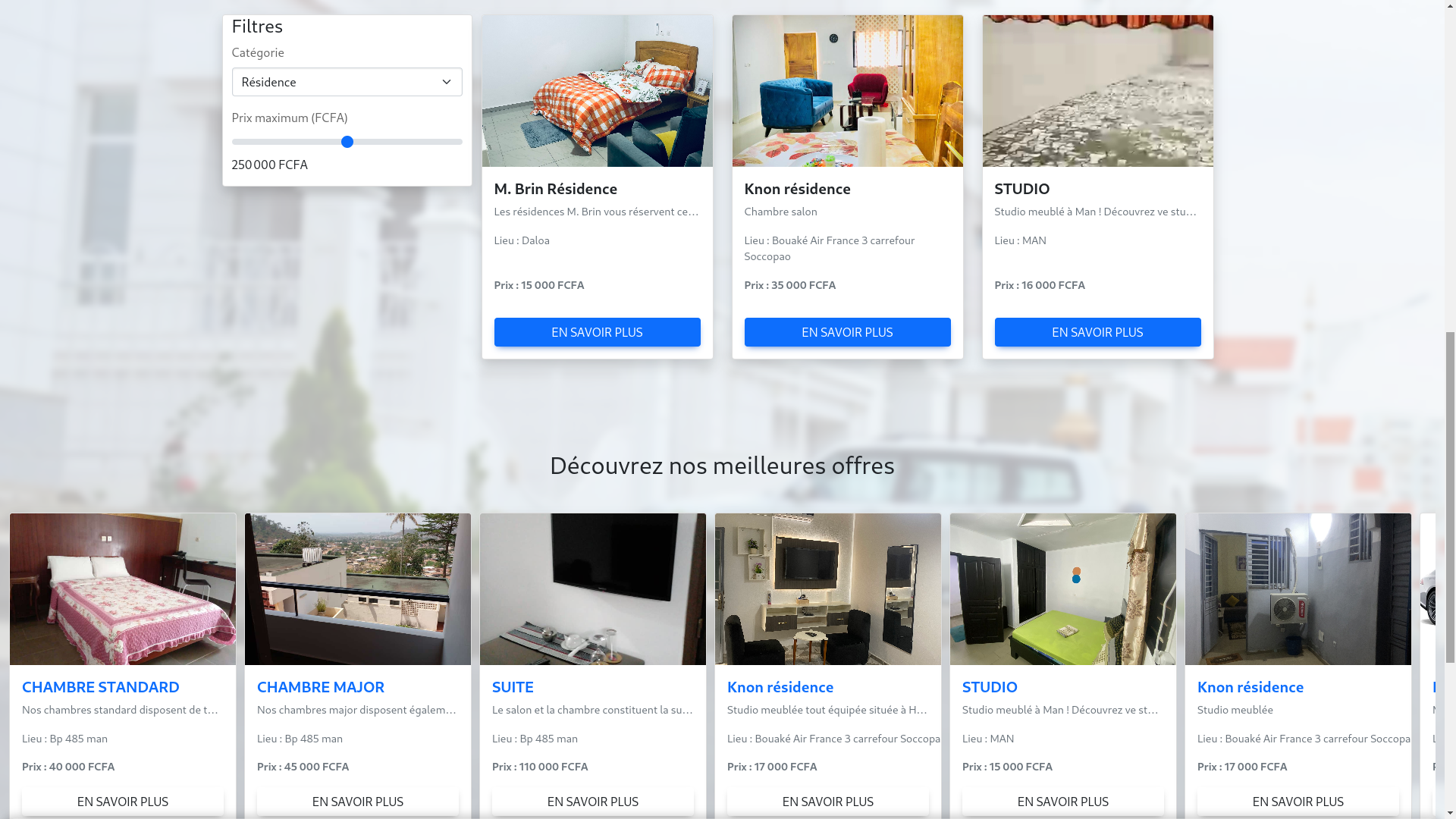This screenshot has height=819, width=1456.
Task: Open the SUITE title link
Action: pyautogui.click(x=513, y=686)
